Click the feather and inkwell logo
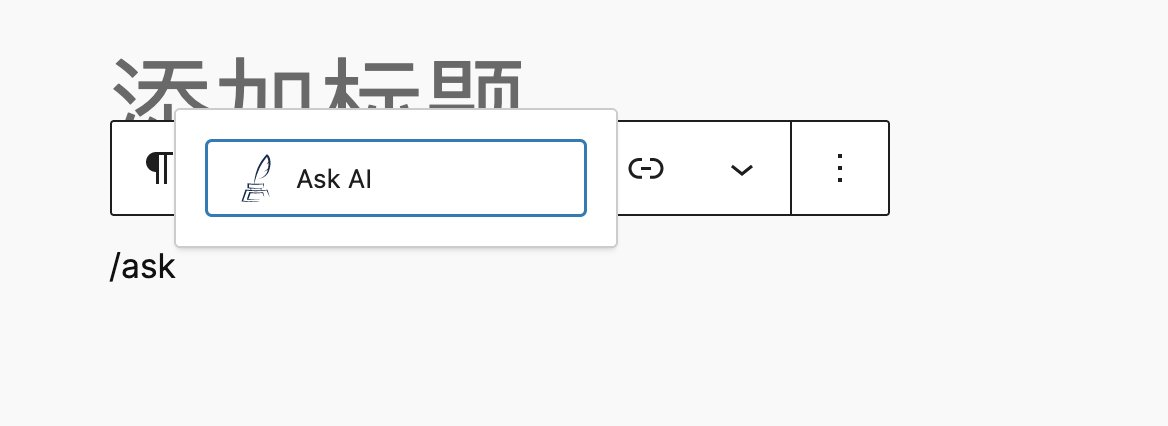Image resolution: width=1168 pixels, height=426 pixels. (x=256, y=178)
